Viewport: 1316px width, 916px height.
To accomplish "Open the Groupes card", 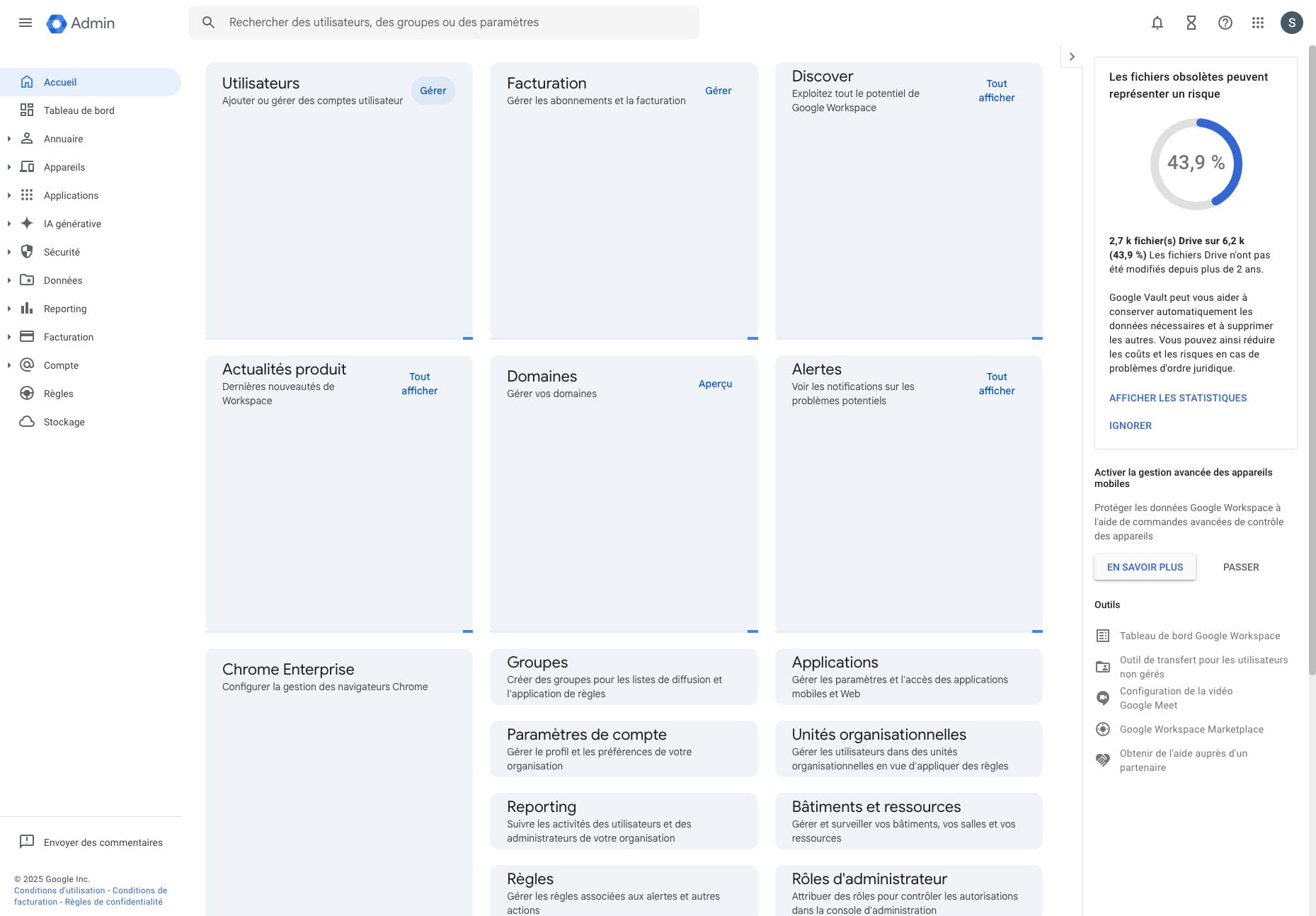I will coord(624,677).
